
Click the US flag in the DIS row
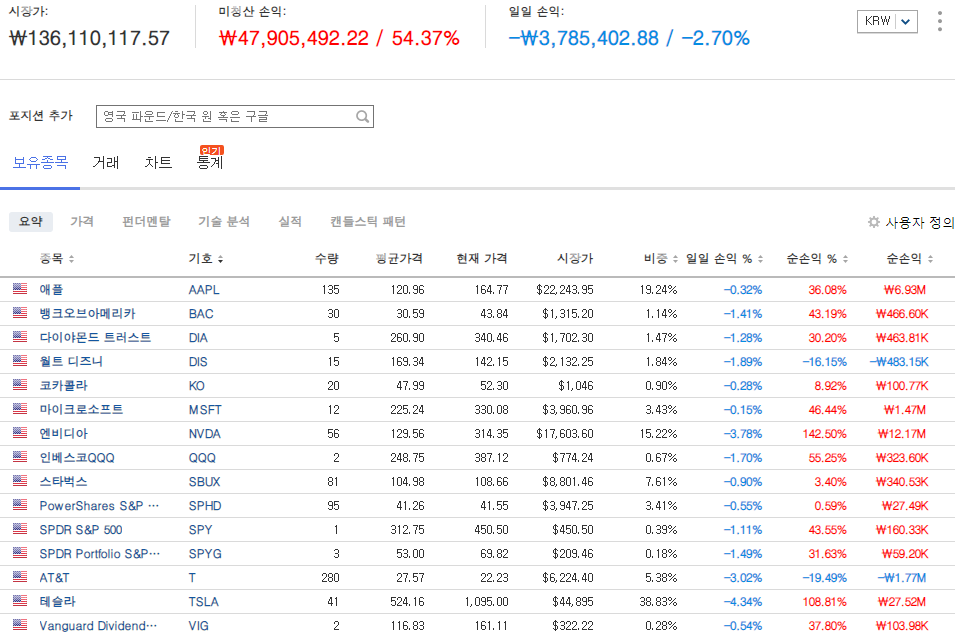(20, 361)
